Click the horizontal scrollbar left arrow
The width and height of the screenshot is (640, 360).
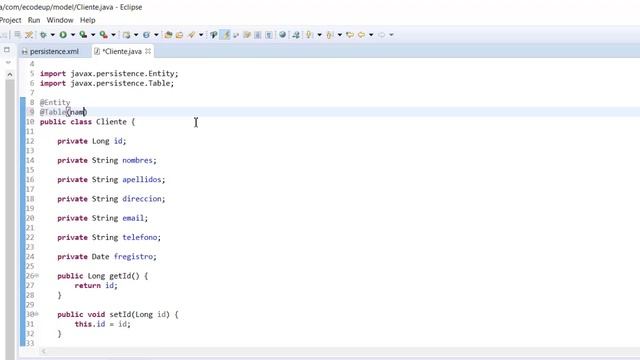[44, 351]
